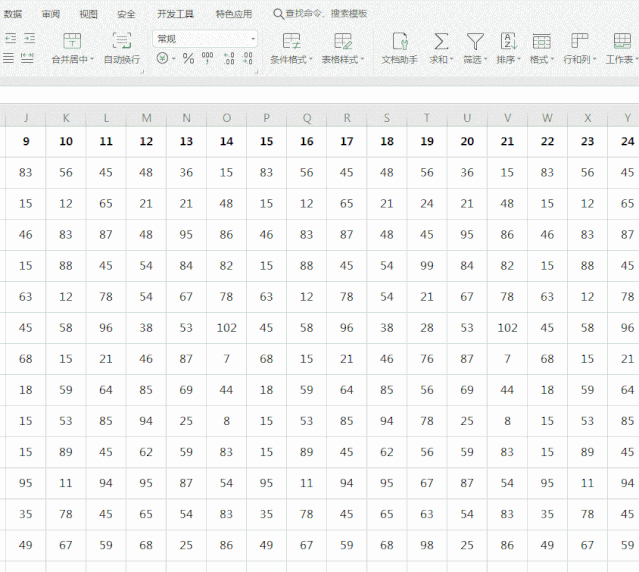Click cell 76 in column T
The height and width of the screenshot is (572, 639).
[427, 359]
